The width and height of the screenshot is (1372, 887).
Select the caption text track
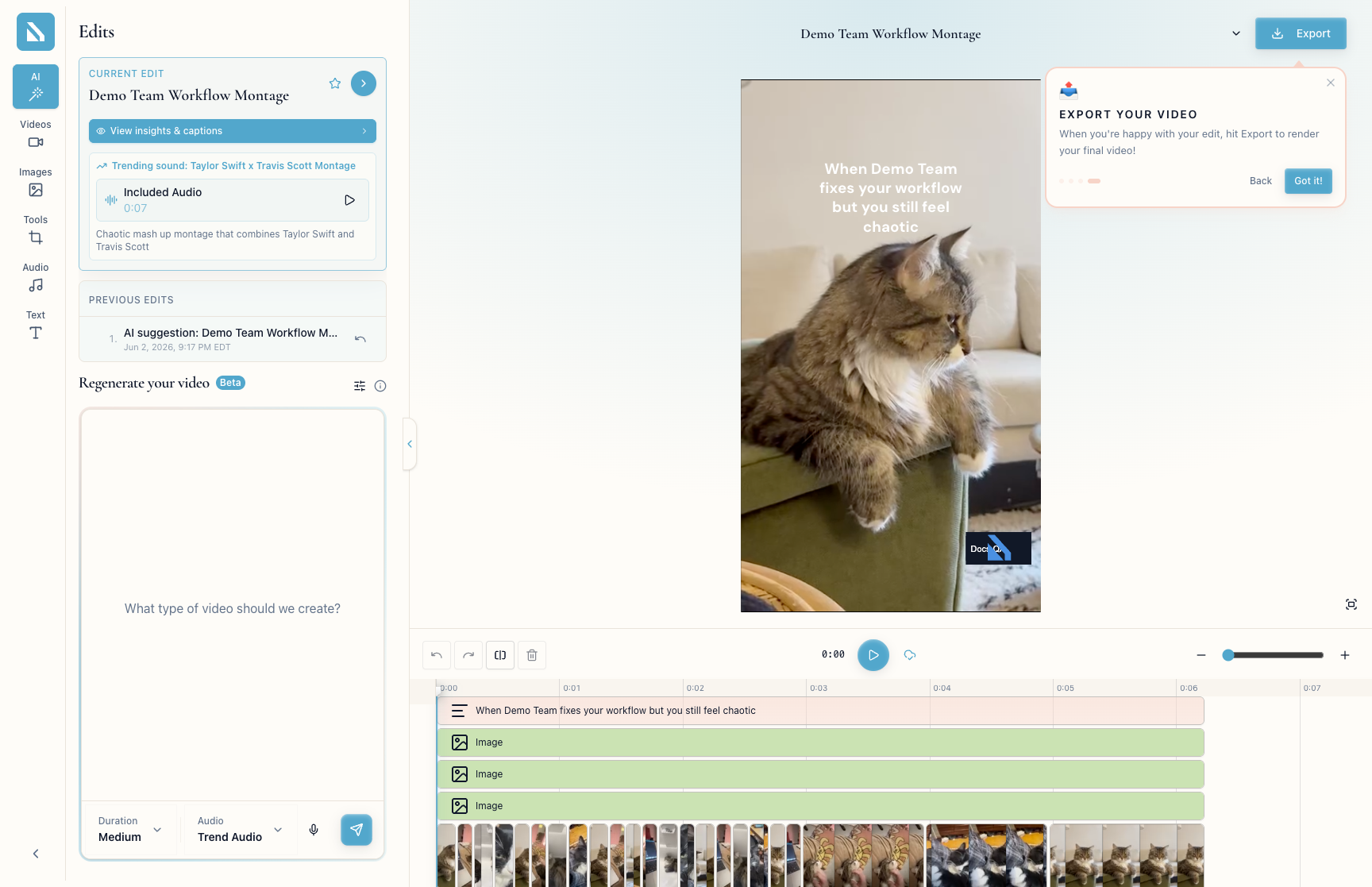[x=821, y=711]
